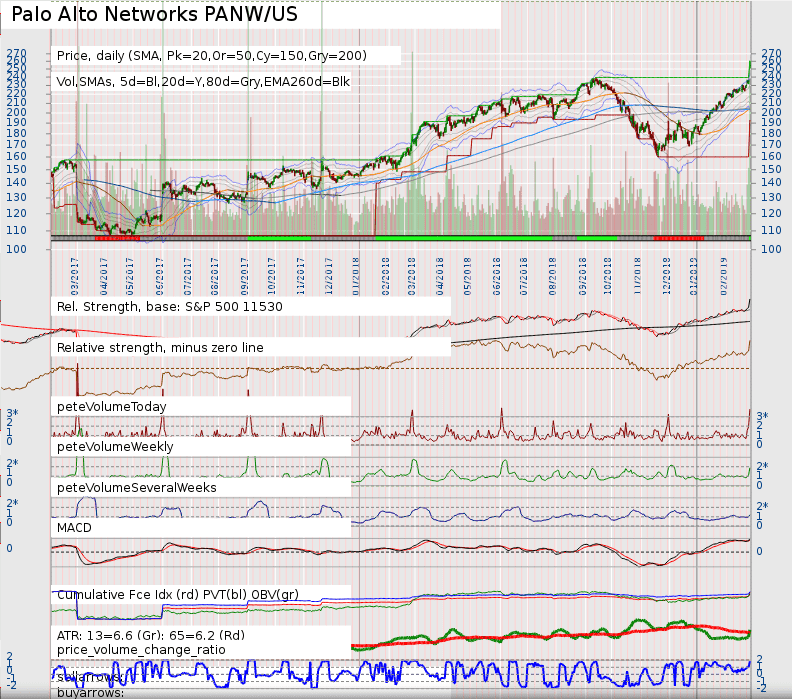792x699 pixels.
Task: Click the 110 value on right price axis
Action: (771, 230)
